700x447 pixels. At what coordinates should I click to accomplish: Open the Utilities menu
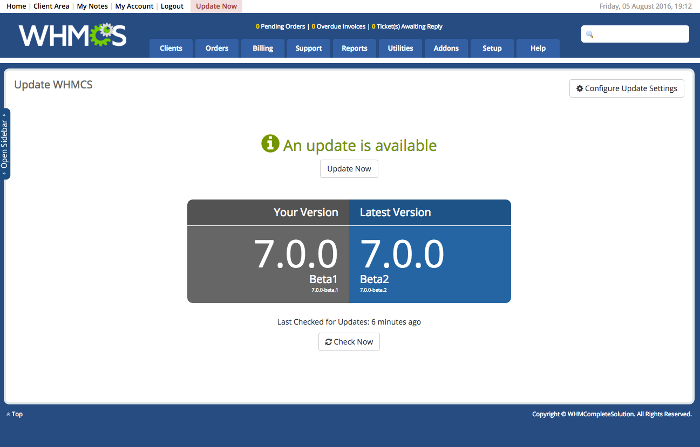click(x=400, y=48)
